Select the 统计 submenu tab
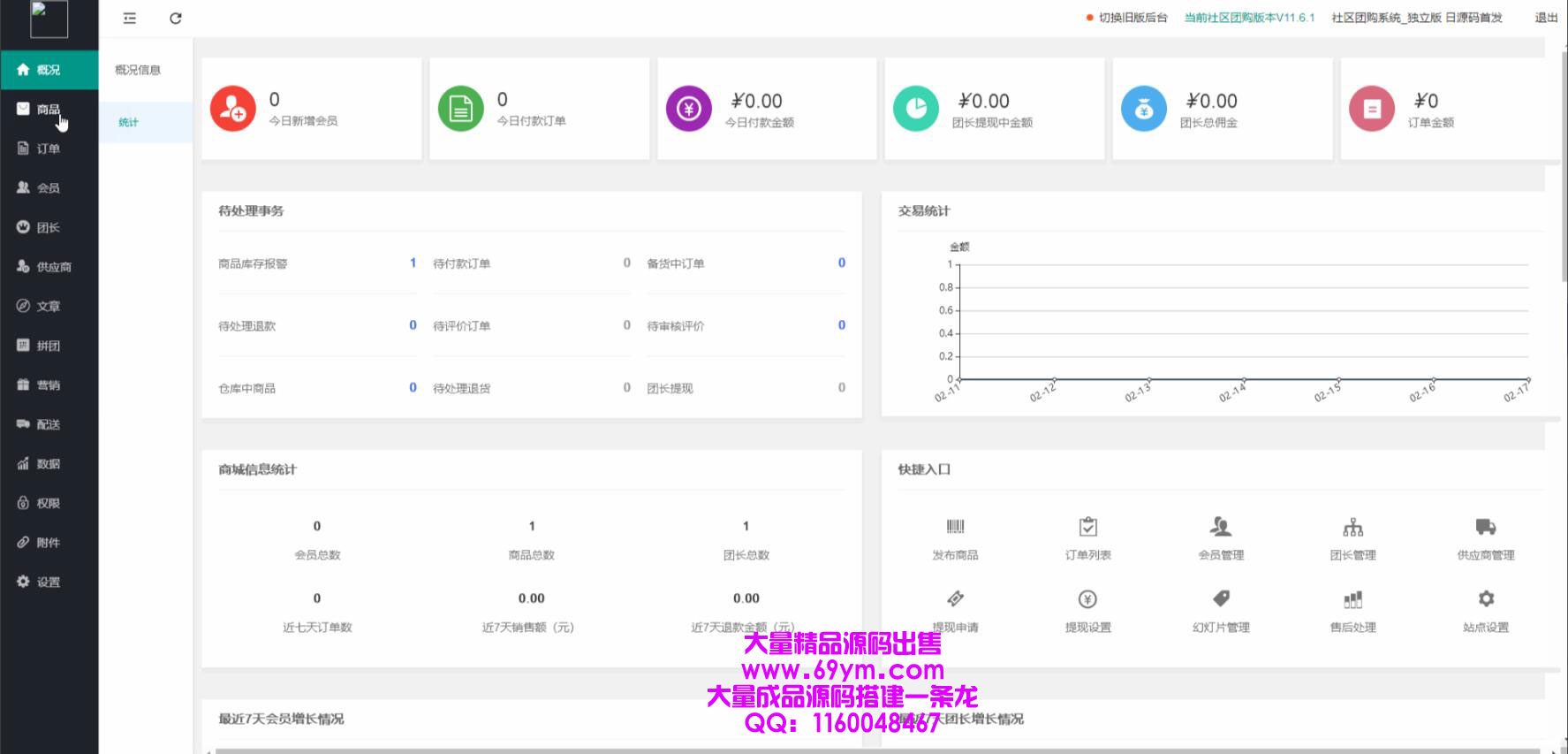Screen dimensions: 1568x754 click(129, 123)
